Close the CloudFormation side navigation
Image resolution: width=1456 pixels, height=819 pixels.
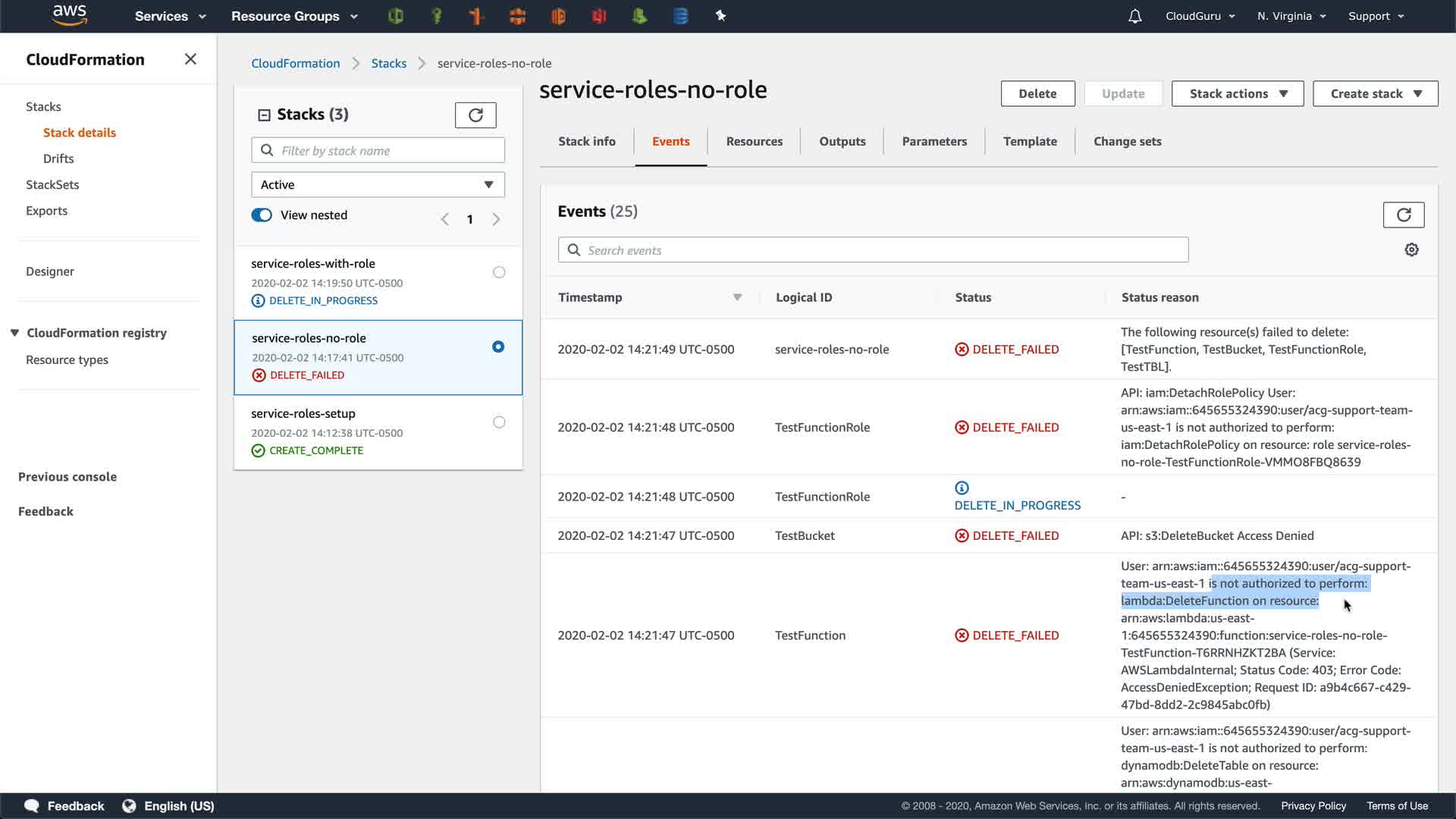(x=190, y=59)
